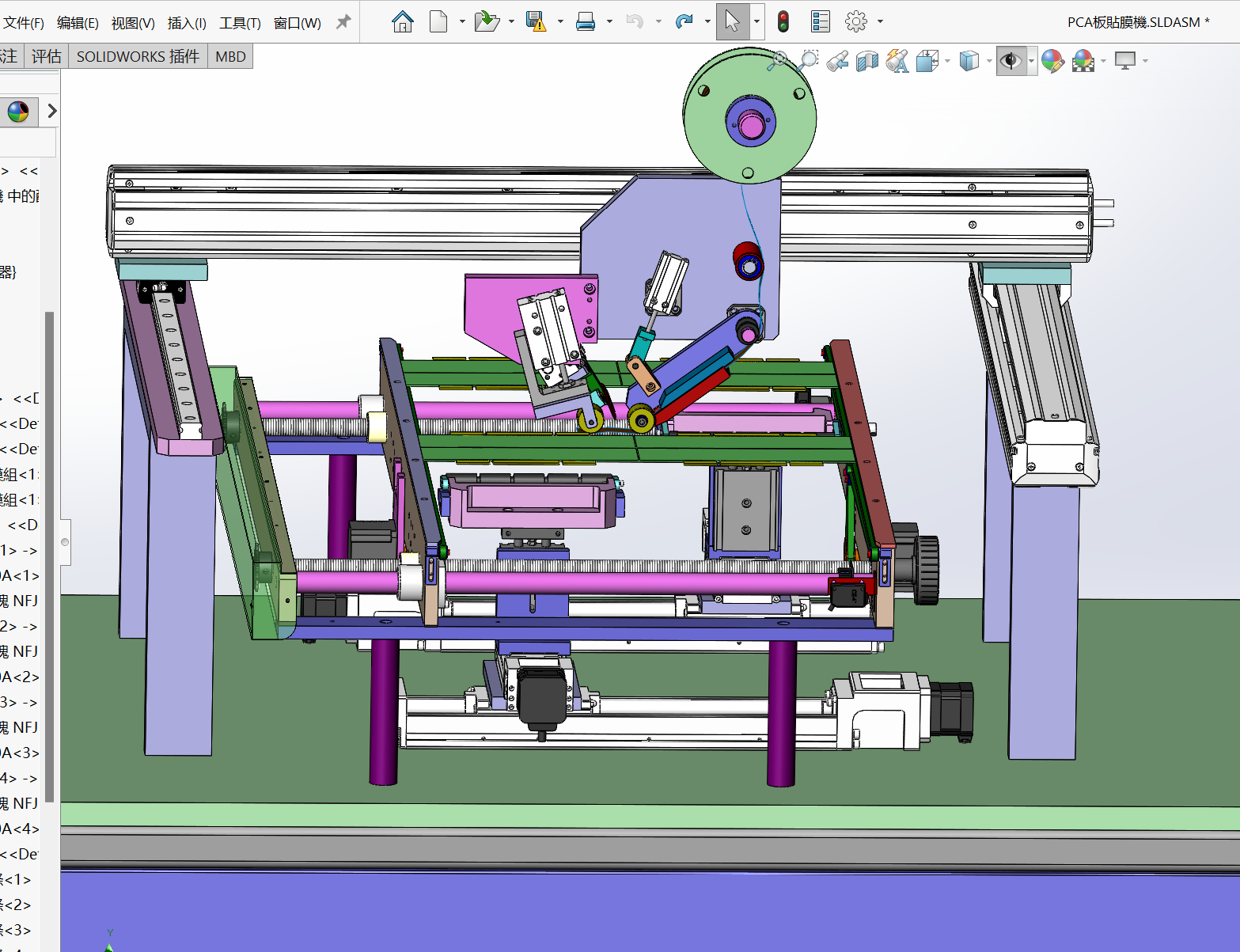Open the Appearances color wheel panel tab
Viewport: 1240px width, 952px height.
tap(17, 112)
